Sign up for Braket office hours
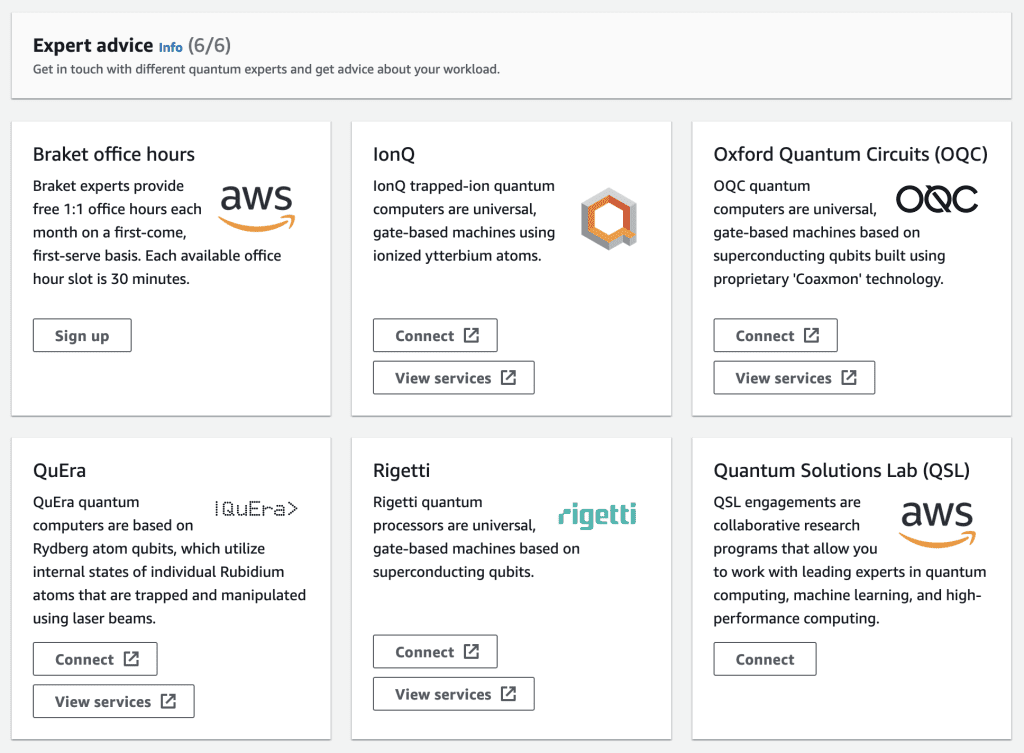 (x=82, y=335)
